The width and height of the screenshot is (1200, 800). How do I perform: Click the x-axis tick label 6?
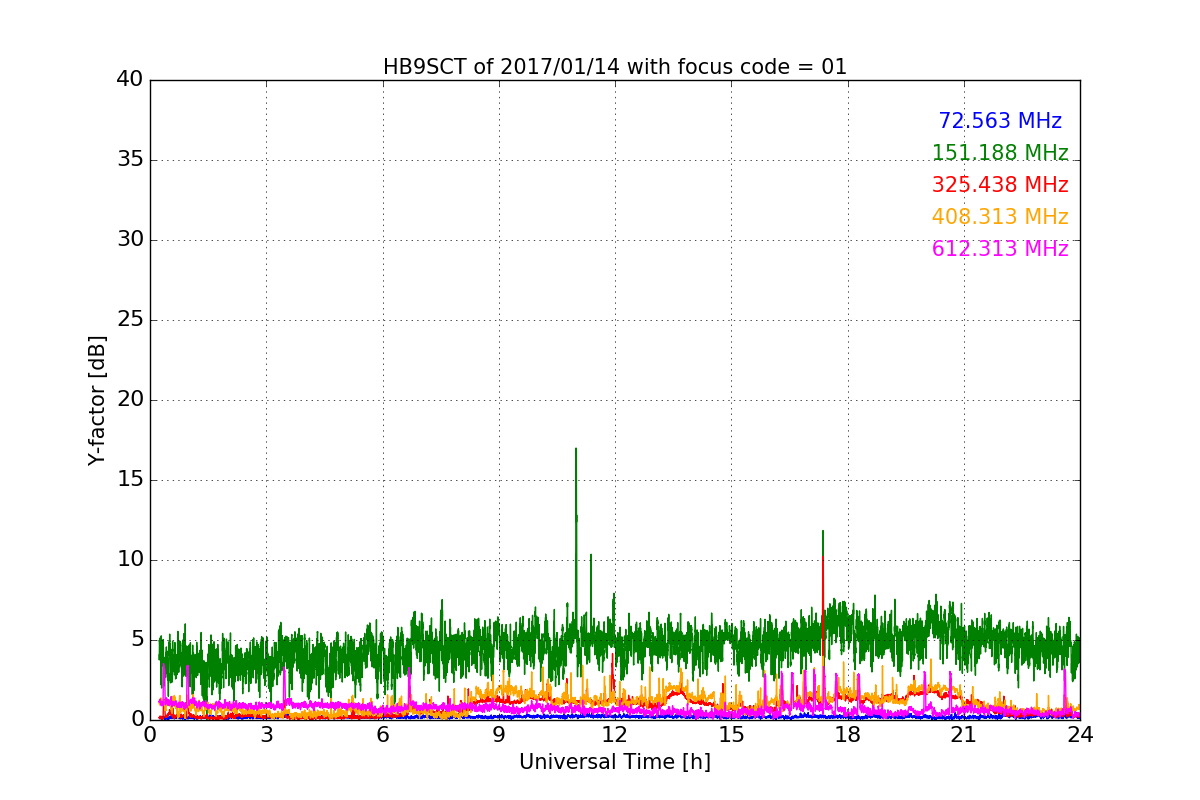click(x=383, y=735)
